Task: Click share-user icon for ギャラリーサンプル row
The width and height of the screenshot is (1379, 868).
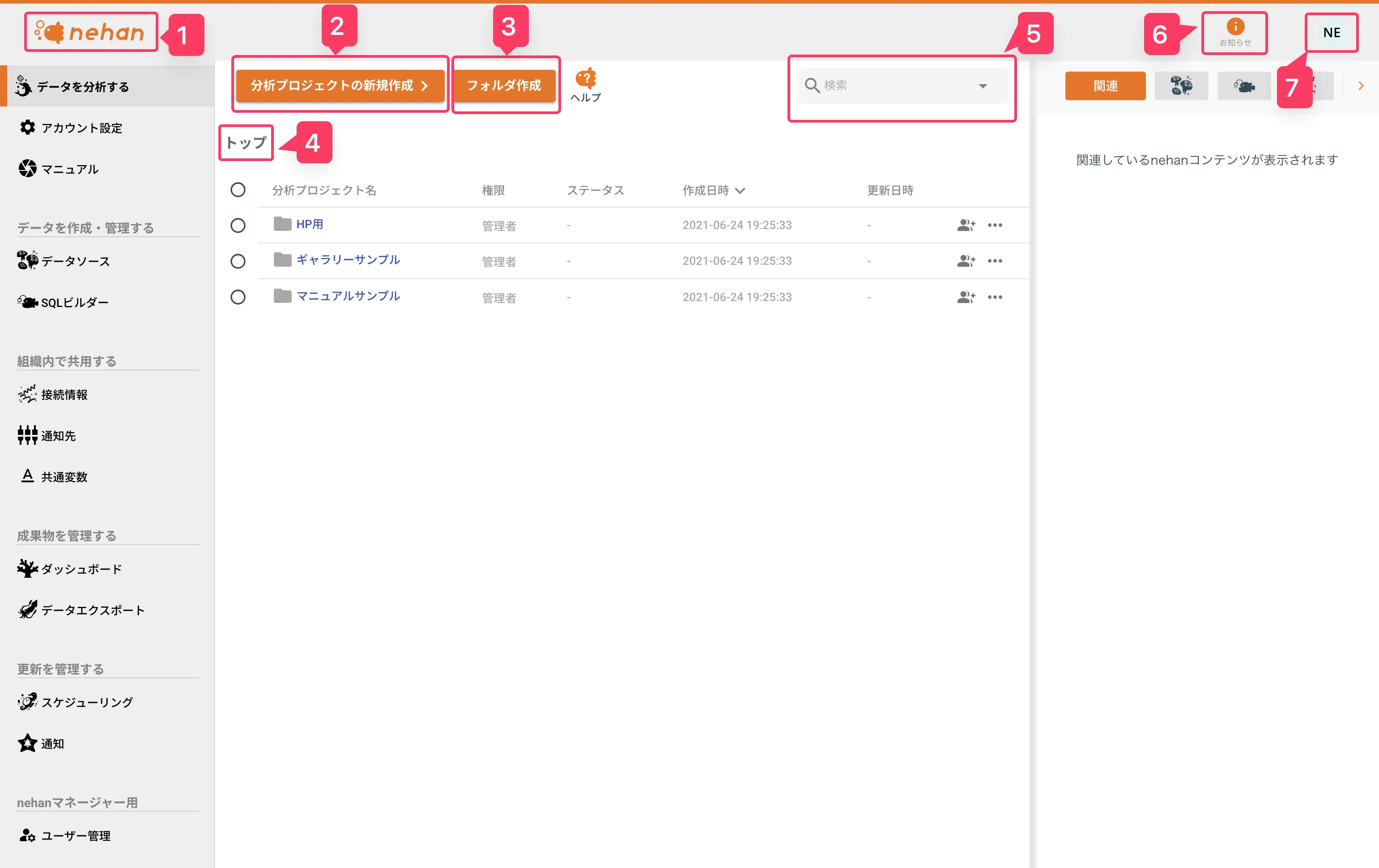Action: coord(966,261)
